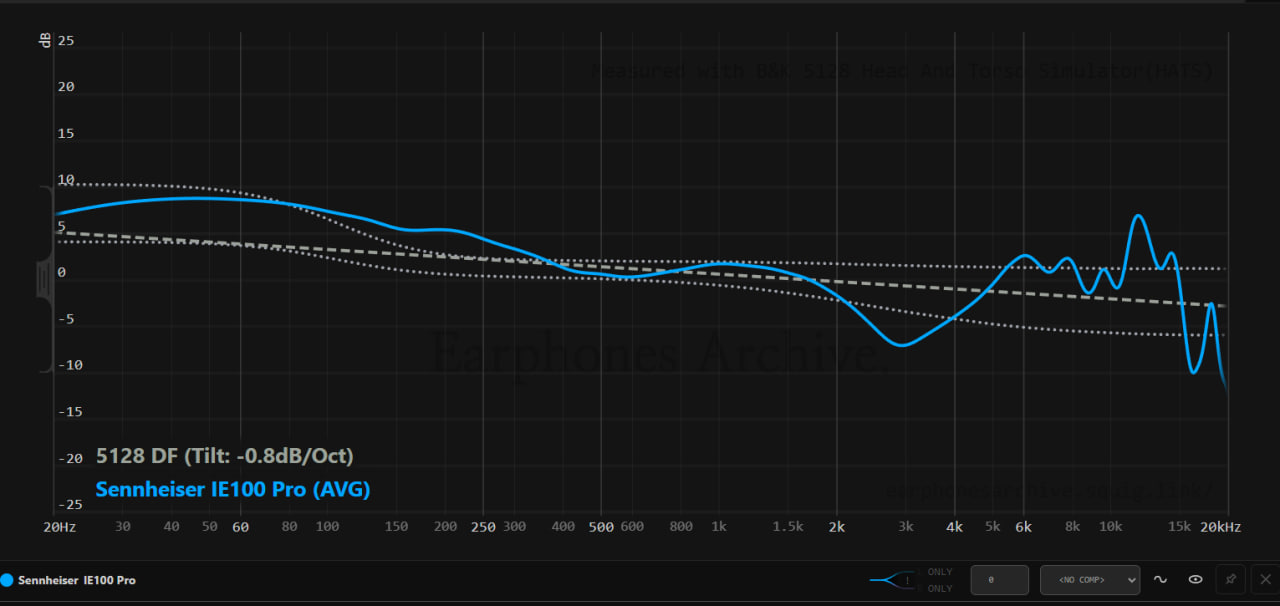This screenshot has width=1280, height=606.
Task: Set baseline with the wave icon
Action: 1161,579
